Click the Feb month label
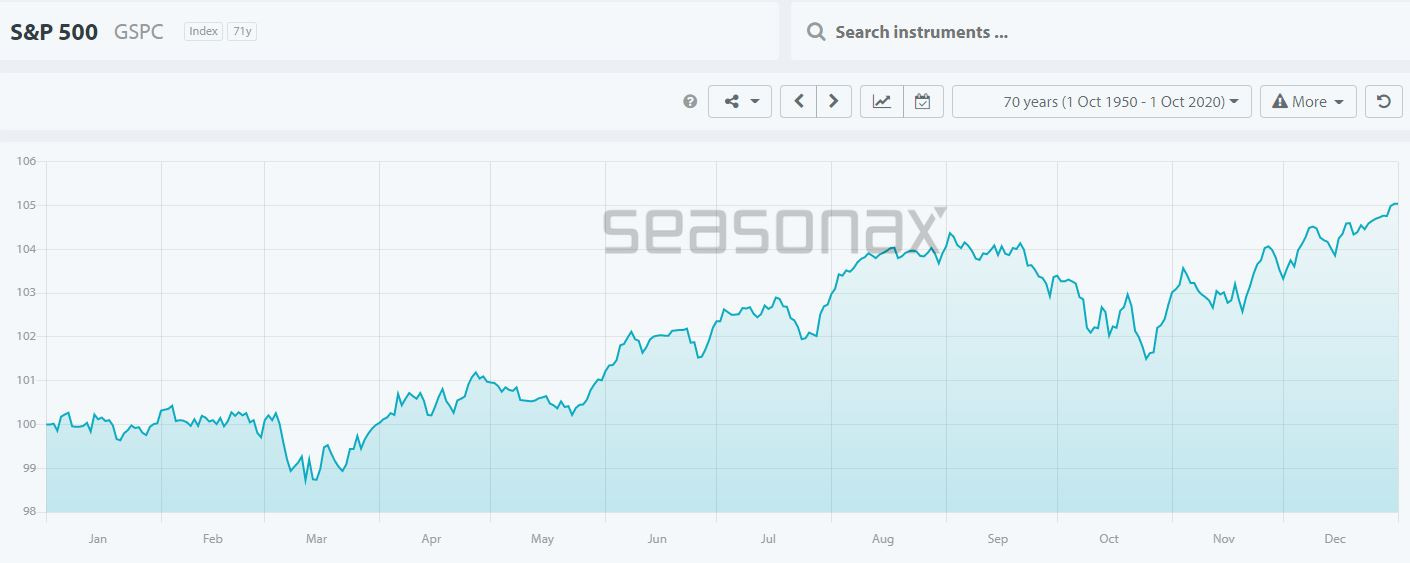 pos(212,539)
